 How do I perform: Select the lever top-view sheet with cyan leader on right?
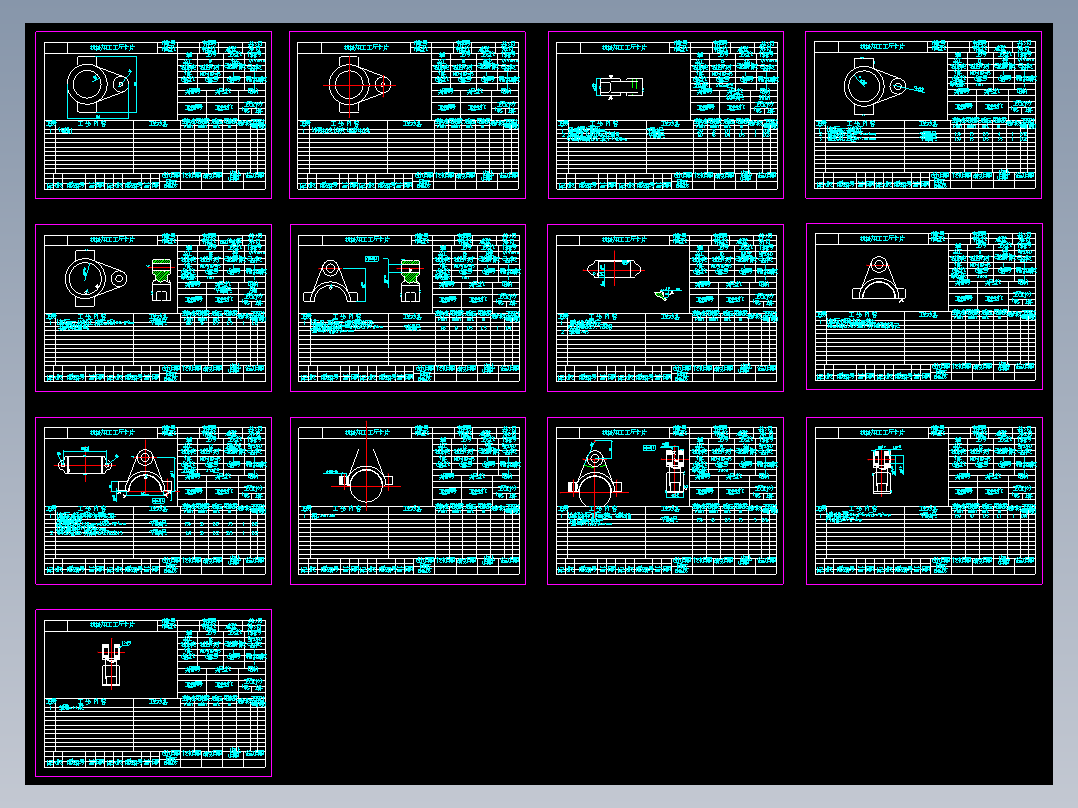coord(923,115)
